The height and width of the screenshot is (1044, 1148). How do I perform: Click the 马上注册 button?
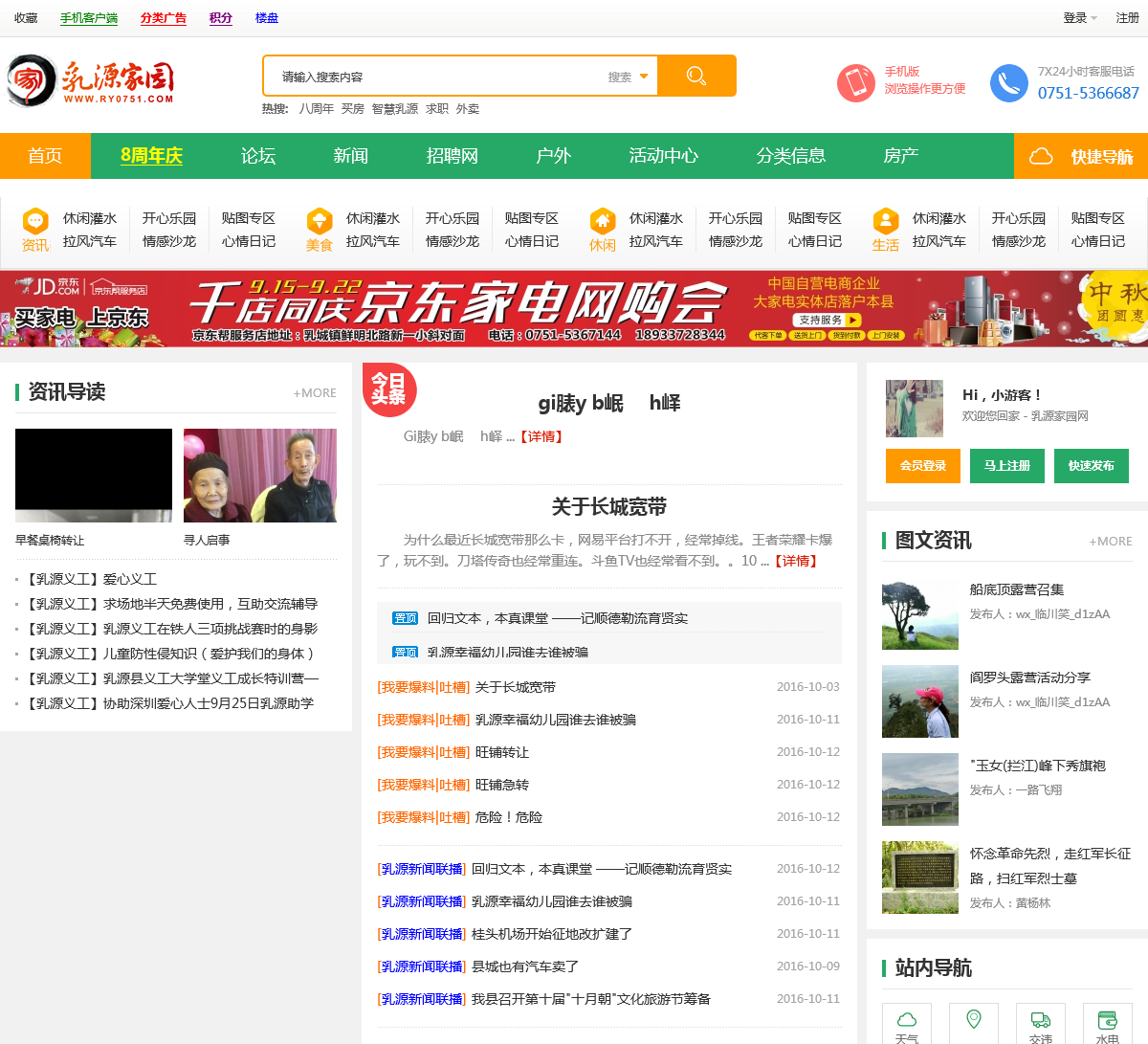(x=1007, y=466)
